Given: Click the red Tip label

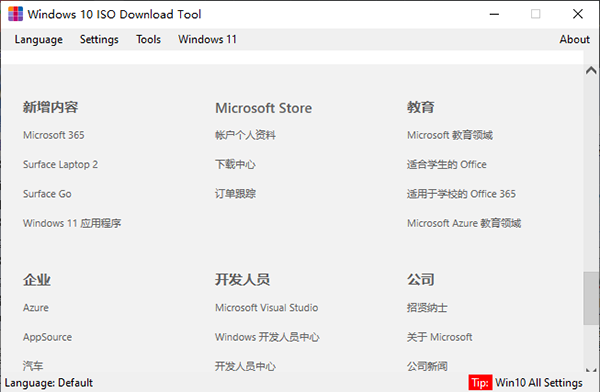Looking at the screenshot, I should (x=480, y=383).
